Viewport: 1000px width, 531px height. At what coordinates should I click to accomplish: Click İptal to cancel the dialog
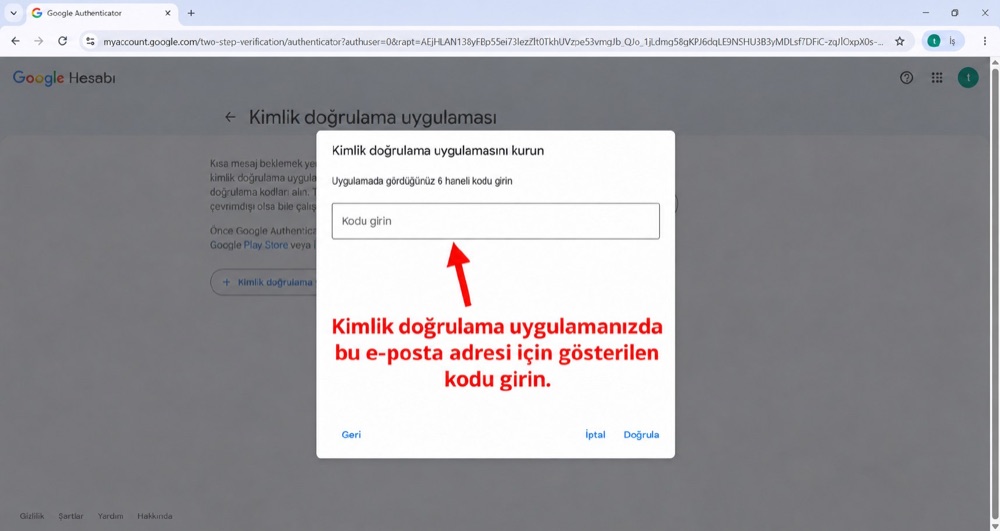point(595,435)
